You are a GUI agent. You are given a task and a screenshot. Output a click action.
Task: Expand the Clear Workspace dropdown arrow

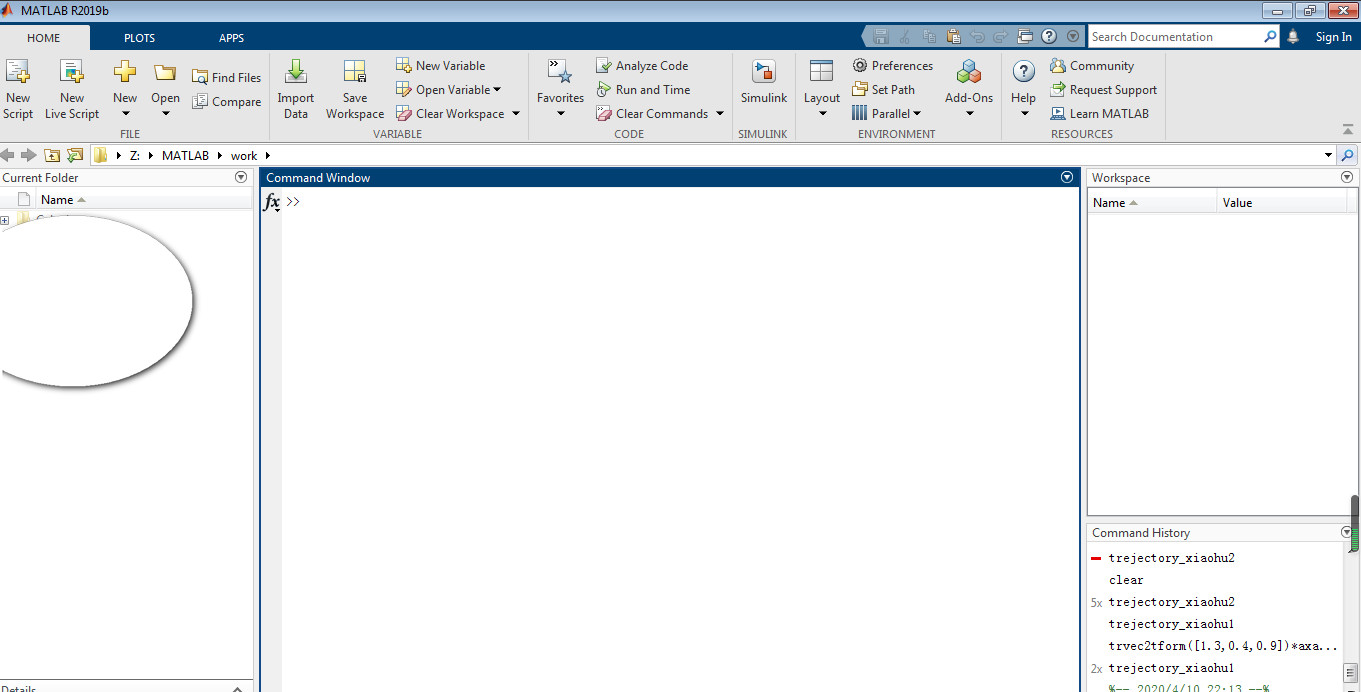[516, 113]
